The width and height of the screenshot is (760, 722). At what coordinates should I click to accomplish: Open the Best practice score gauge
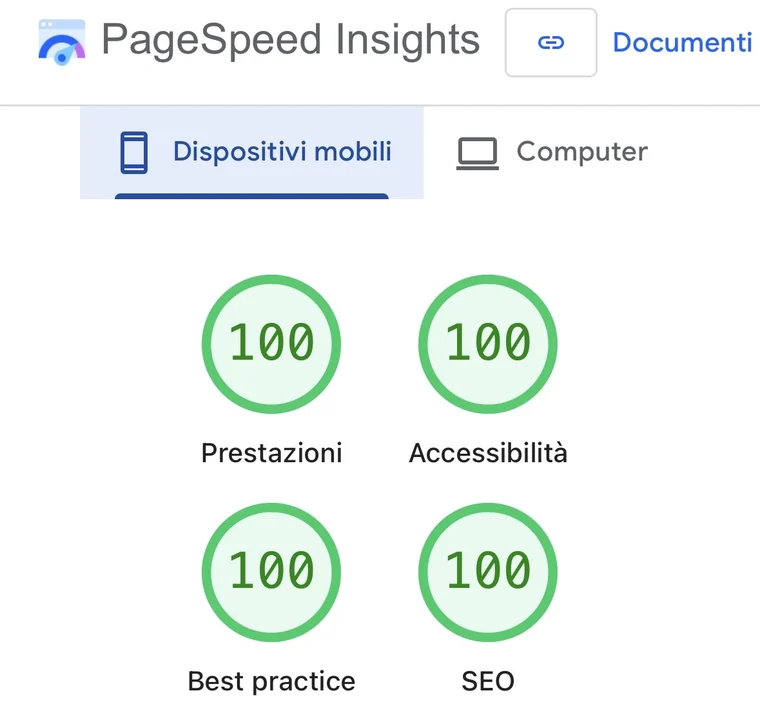(x=271, y=572)
